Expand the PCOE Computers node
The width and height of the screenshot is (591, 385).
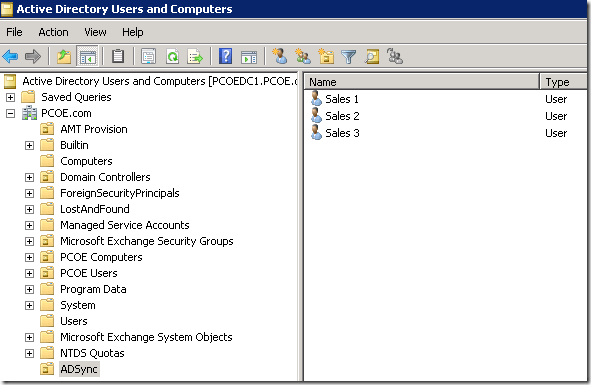29,257
